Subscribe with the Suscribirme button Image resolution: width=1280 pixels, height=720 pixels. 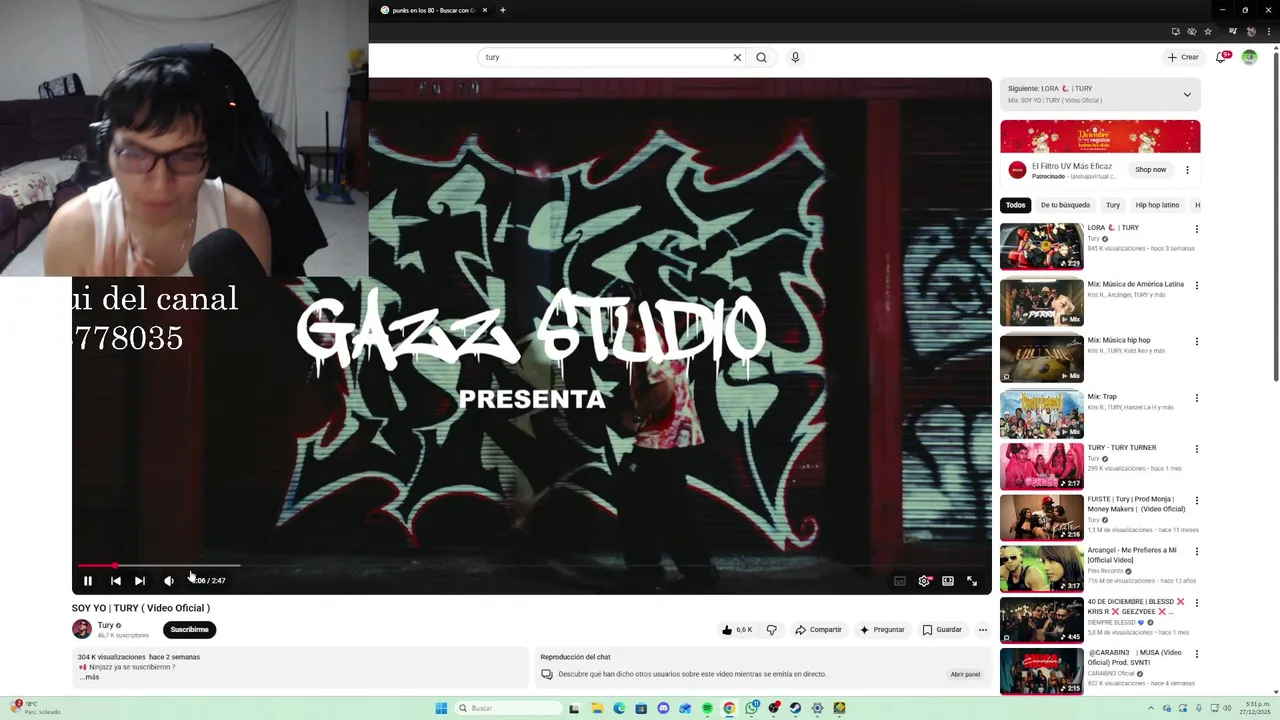pos(189,630)
